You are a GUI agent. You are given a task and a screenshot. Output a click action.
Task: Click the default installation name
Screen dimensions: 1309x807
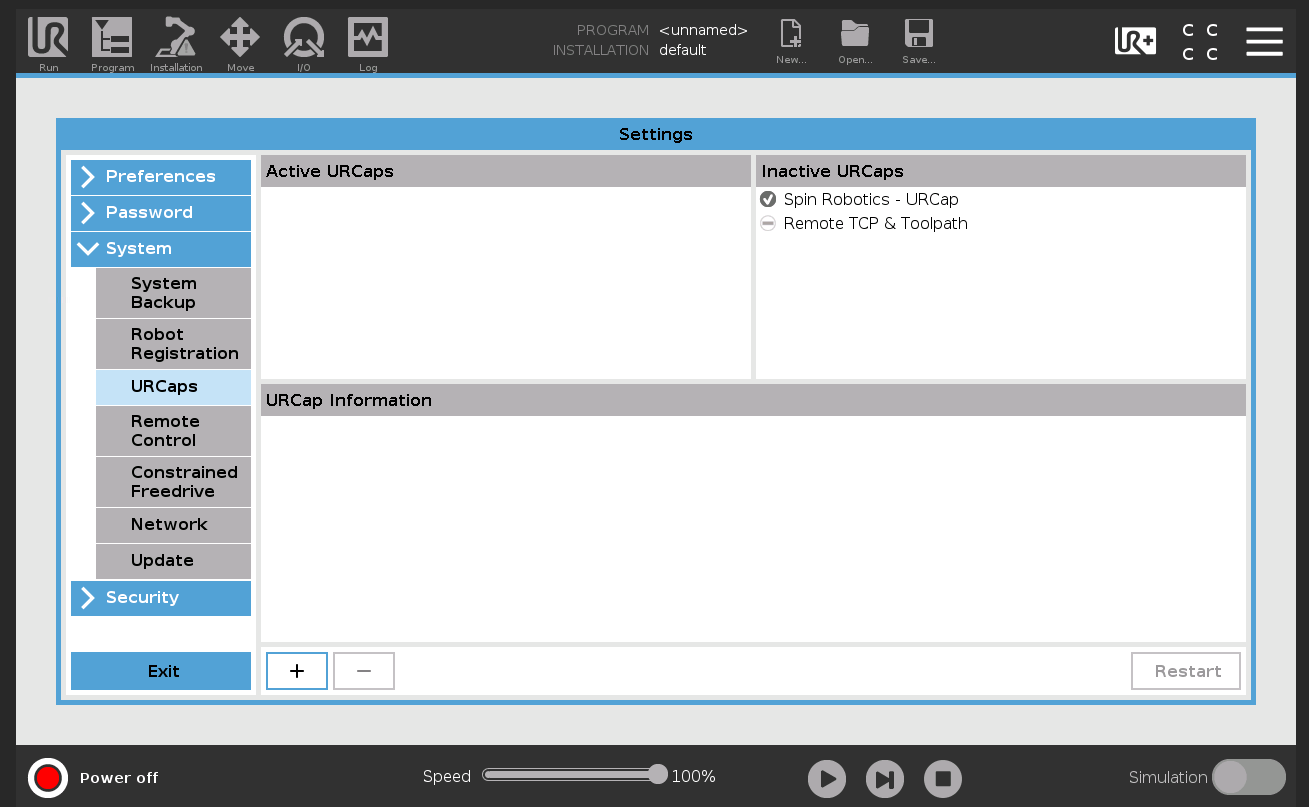[x=683, y=50]
